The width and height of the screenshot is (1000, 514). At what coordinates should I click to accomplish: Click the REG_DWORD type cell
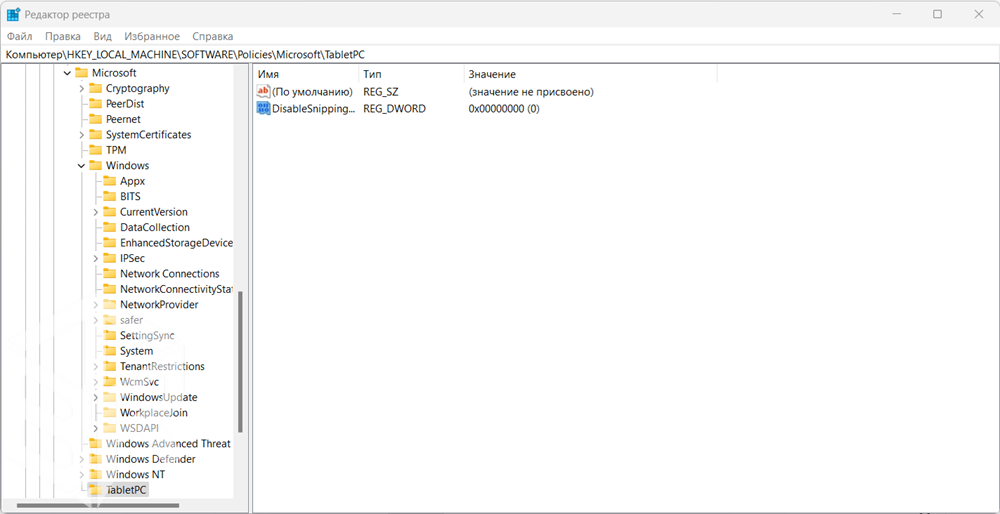tap(394, 109)
